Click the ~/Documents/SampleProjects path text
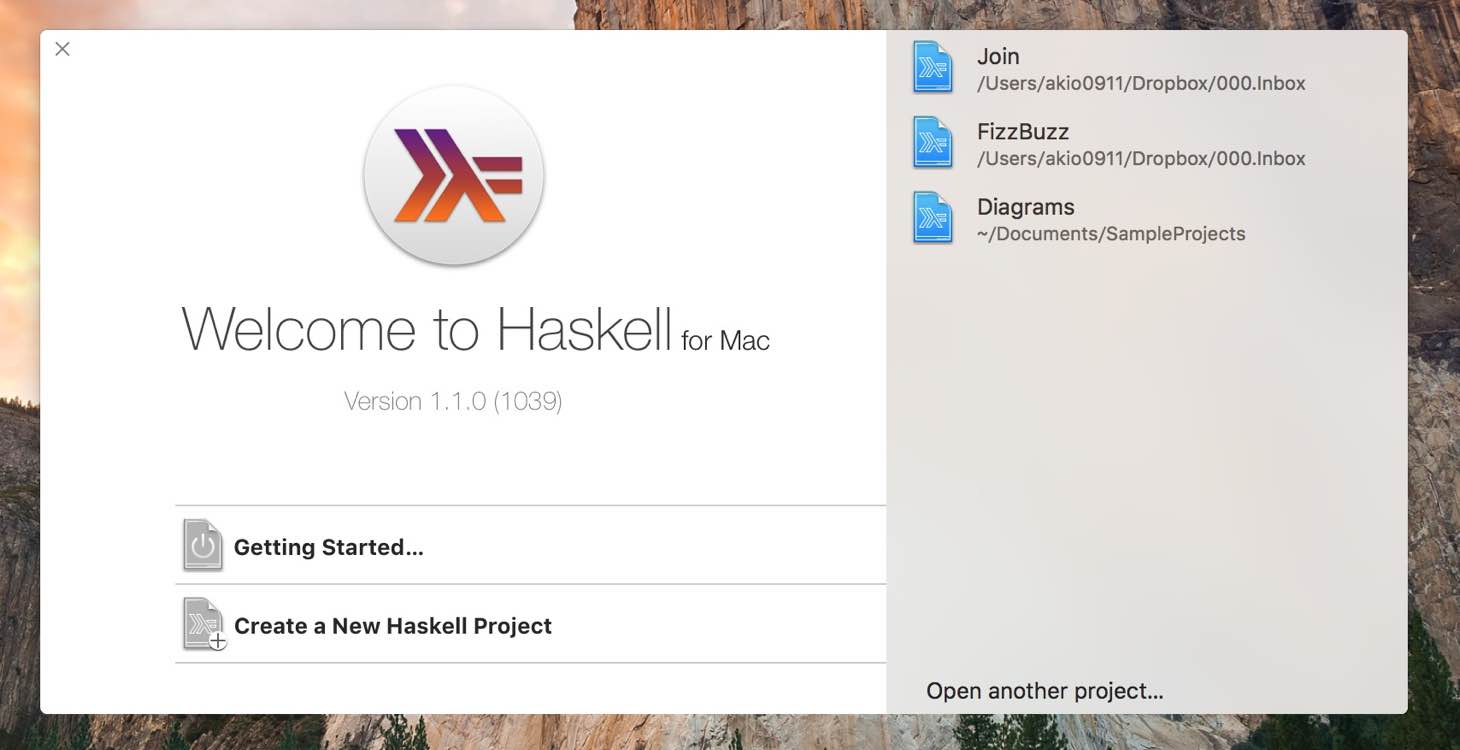 1111,234
